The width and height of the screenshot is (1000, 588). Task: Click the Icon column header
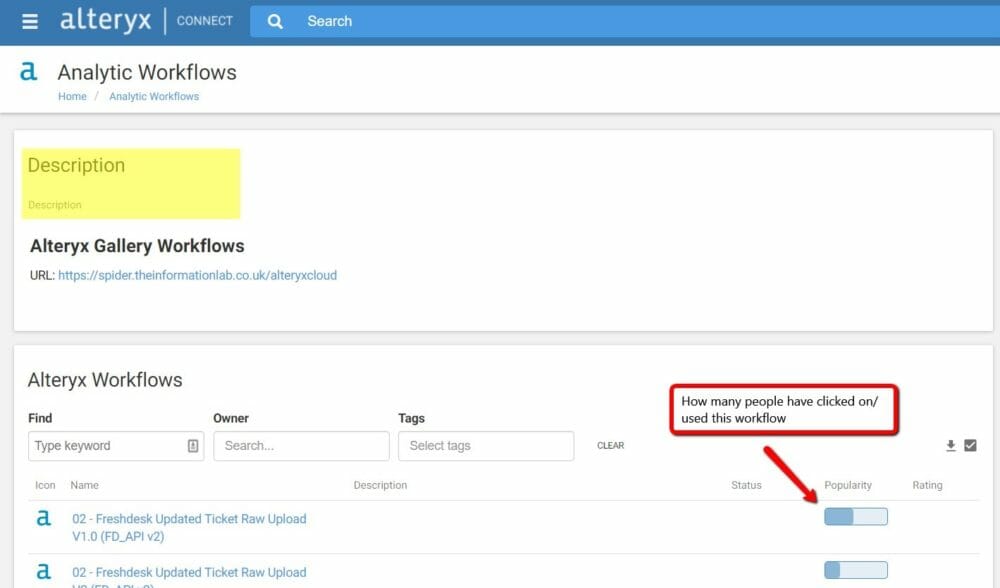(45, 485)
